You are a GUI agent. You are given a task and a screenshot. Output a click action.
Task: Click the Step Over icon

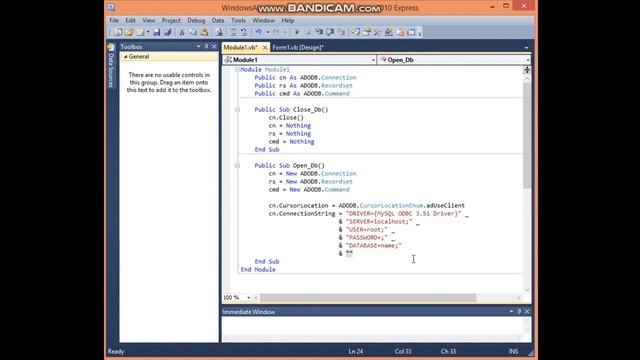330,32
